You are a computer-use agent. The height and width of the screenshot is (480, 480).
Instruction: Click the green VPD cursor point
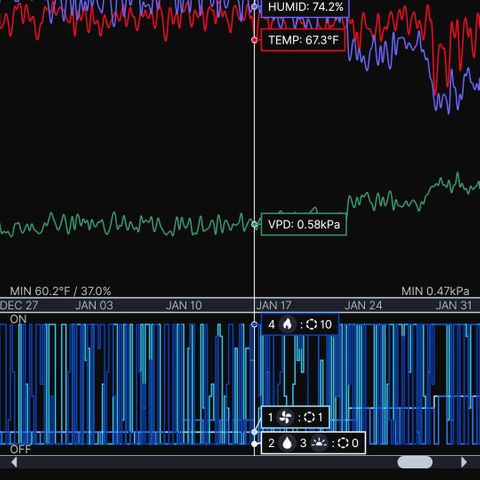tap(254, 225)
